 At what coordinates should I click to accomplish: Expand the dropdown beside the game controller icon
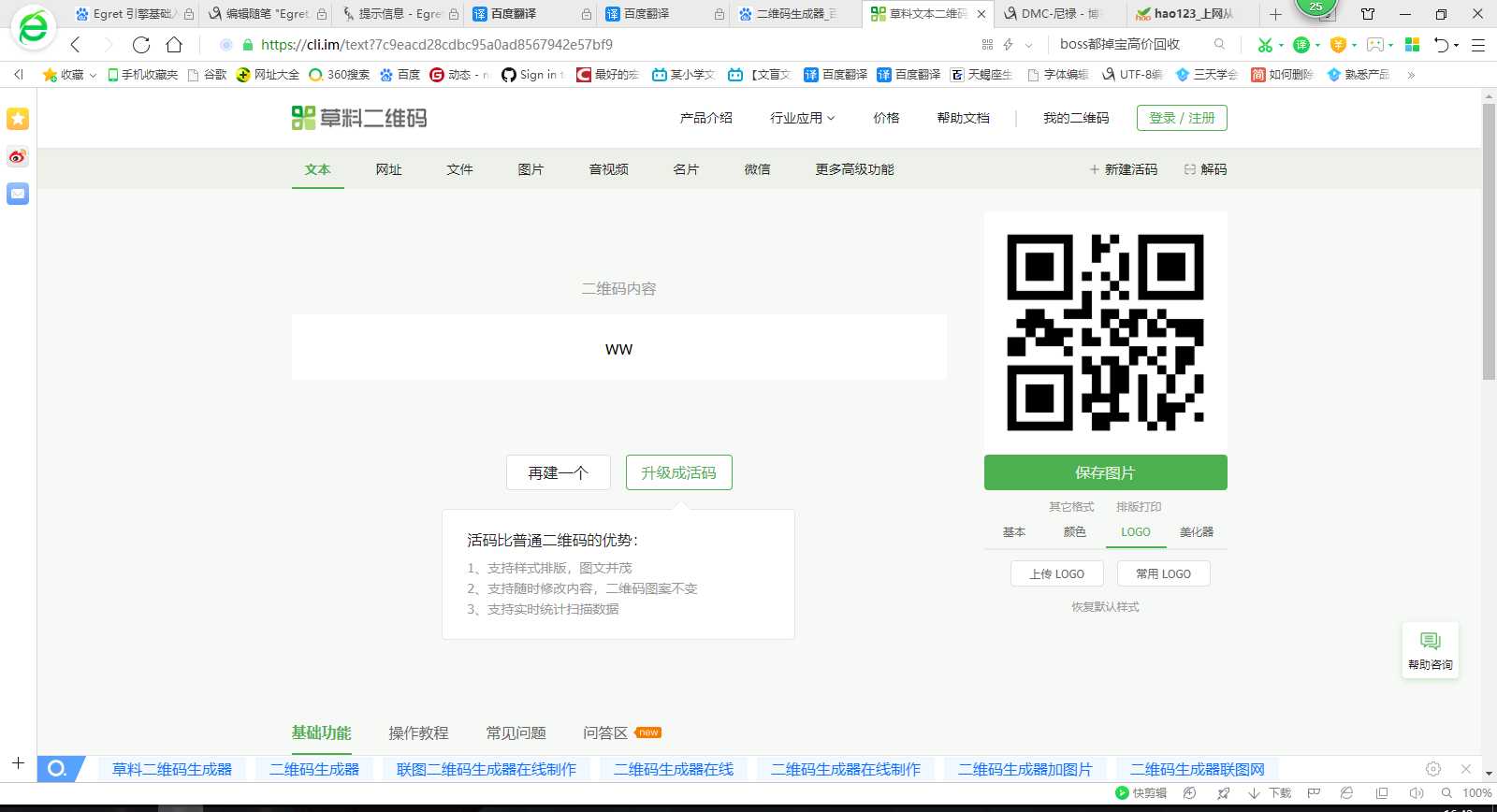(x=1391, y=45)
